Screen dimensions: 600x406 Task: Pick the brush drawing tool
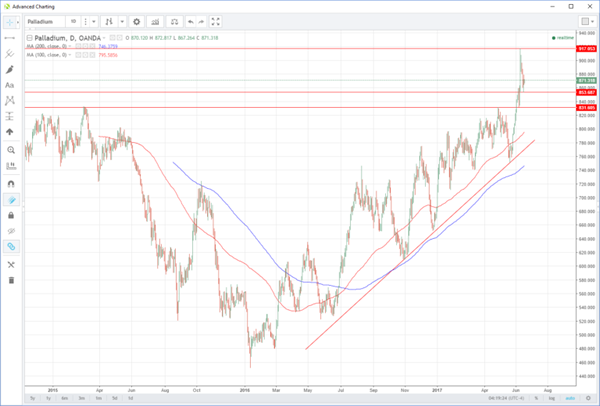10,70
